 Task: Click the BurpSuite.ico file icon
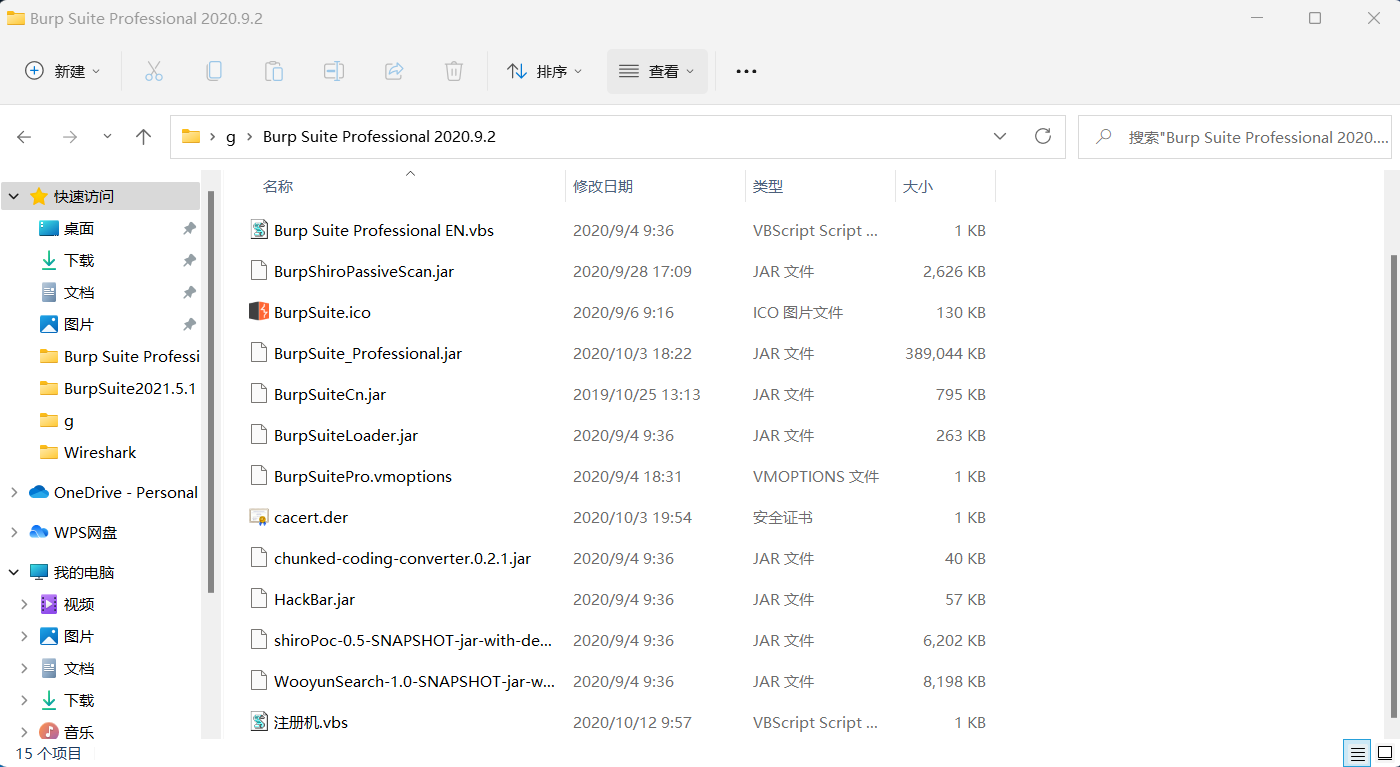click(x=259, y=312)
